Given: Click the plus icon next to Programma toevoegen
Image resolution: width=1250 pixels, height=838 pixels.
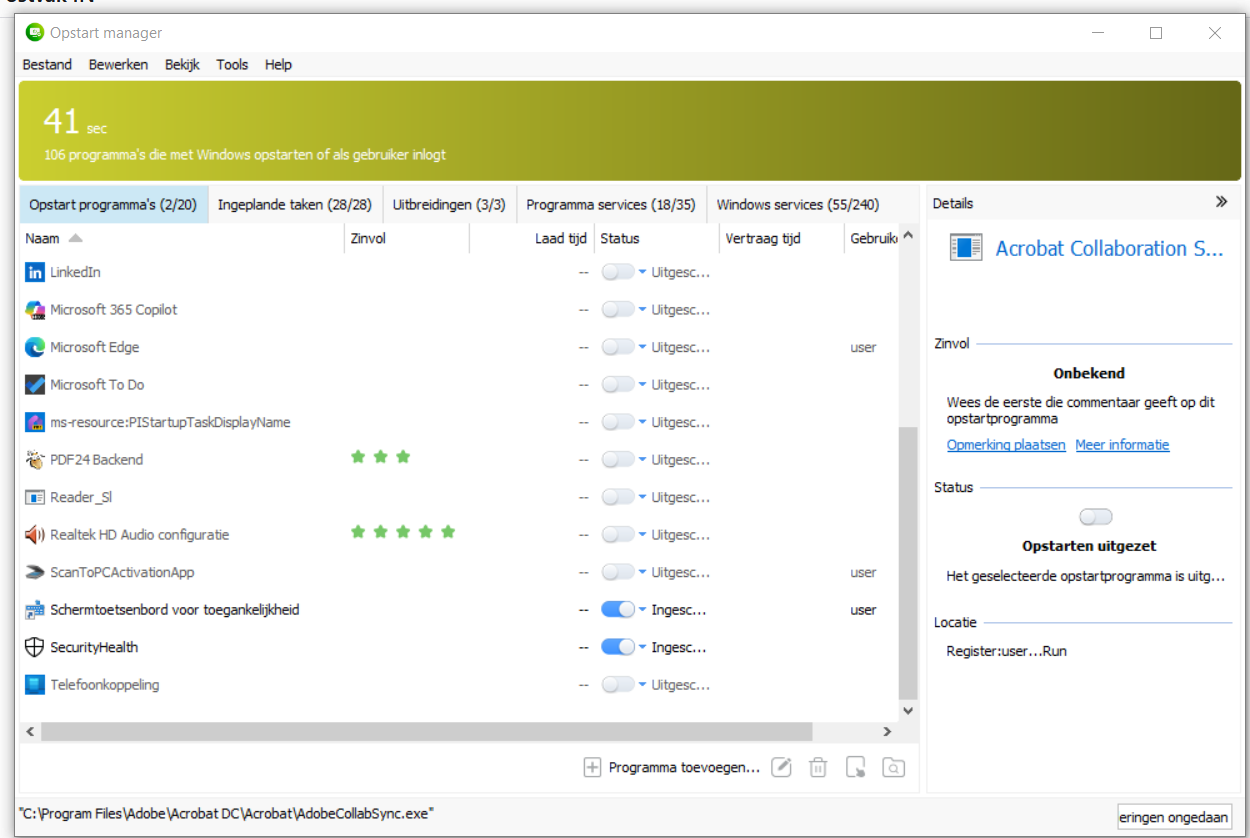Looking at the screenshot, I should 592,767.
